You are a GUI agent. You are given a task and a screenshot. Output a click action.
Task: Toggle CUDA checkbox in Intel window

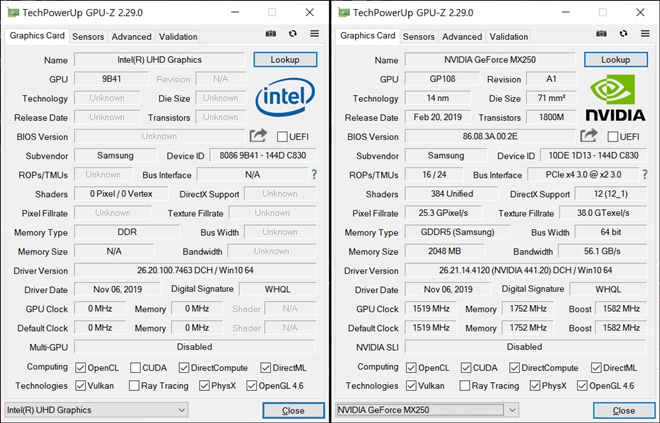[135, 368]
